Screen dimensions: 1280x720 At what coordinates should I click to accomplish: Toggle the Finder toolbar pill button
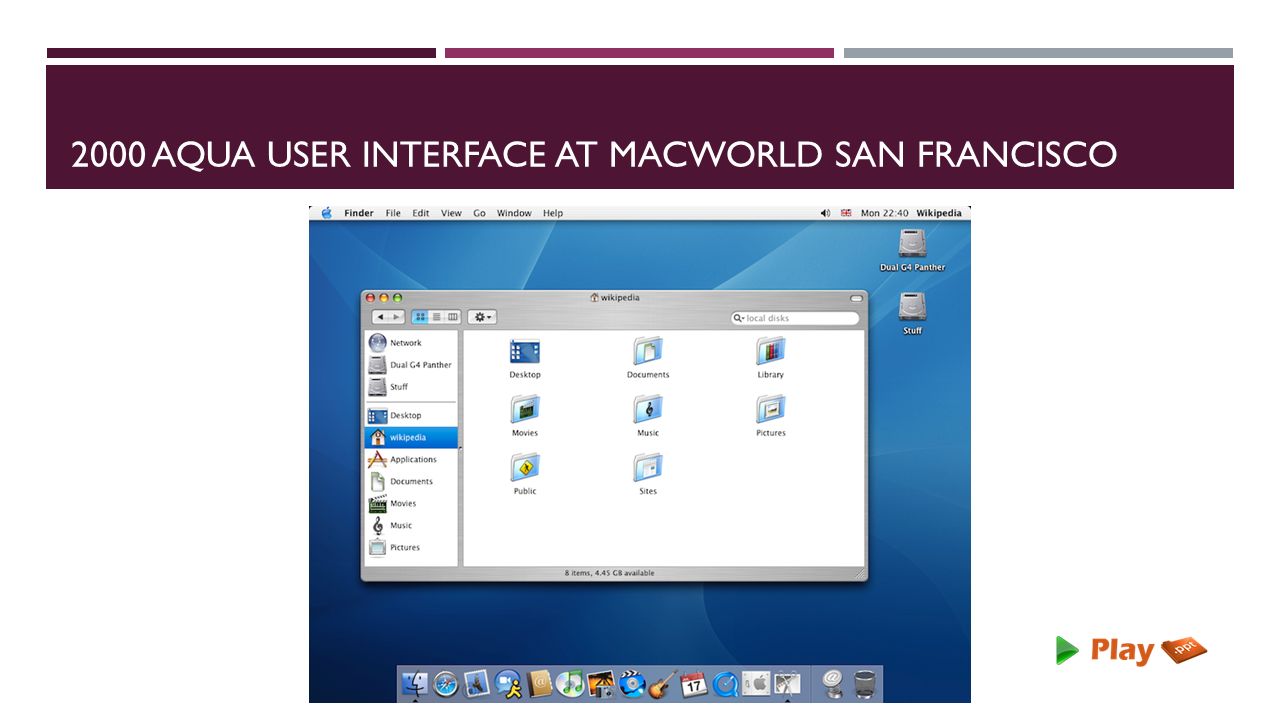pyautogui.click(x=856, y=298)
